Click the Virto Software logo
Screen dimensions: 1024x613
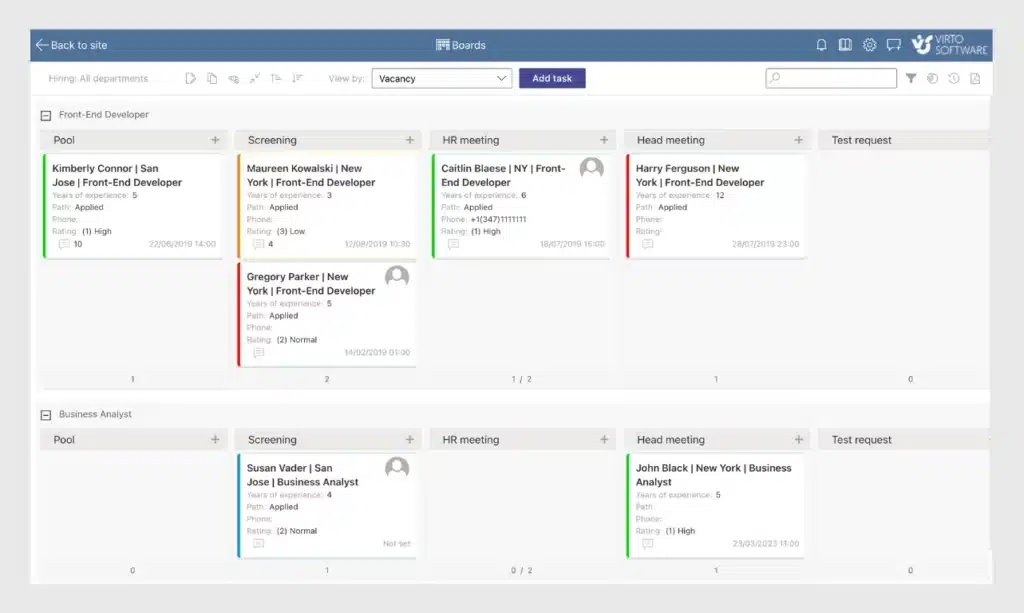coord(950,44)
